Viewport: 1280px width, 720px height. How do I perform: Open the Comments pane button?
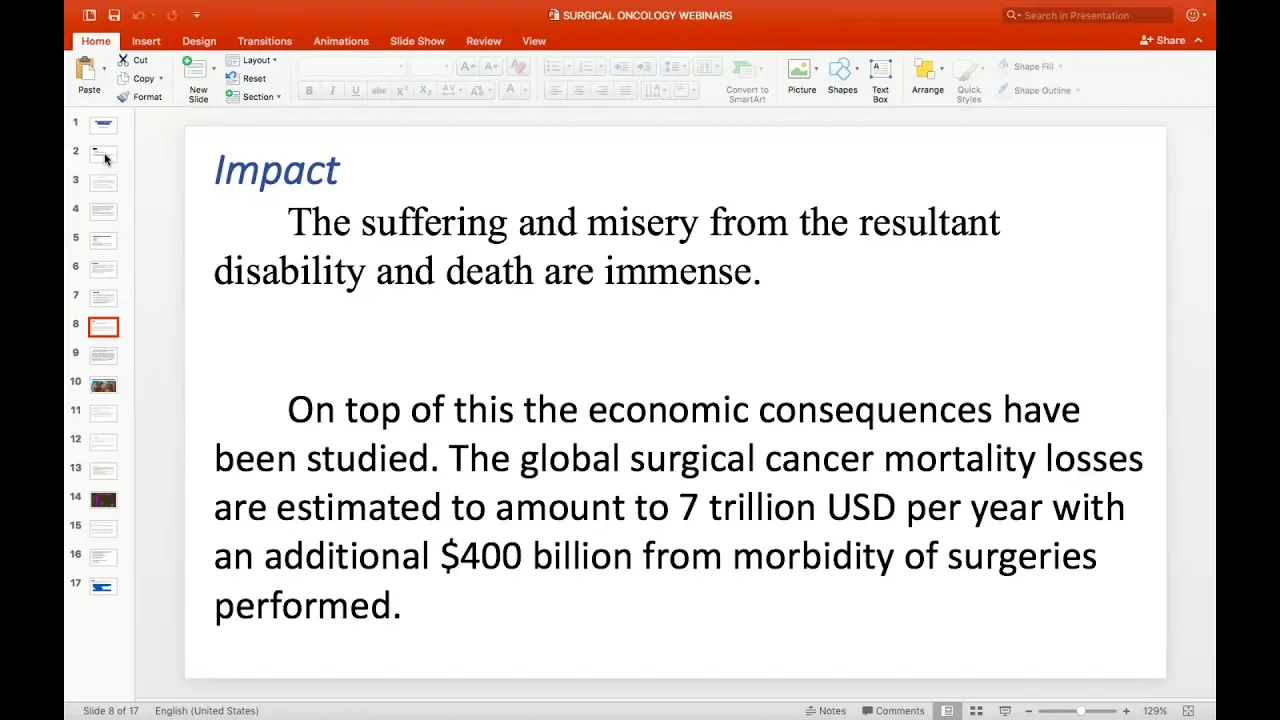[x=893, y=711]
